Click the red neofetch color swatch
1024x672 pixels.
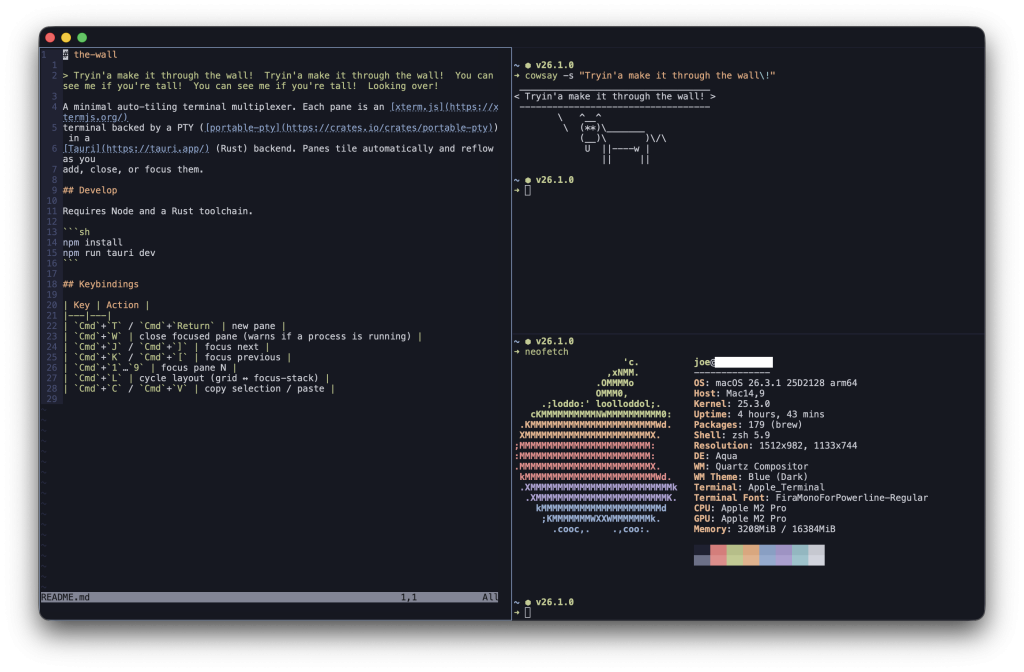[x=718, y=556]
